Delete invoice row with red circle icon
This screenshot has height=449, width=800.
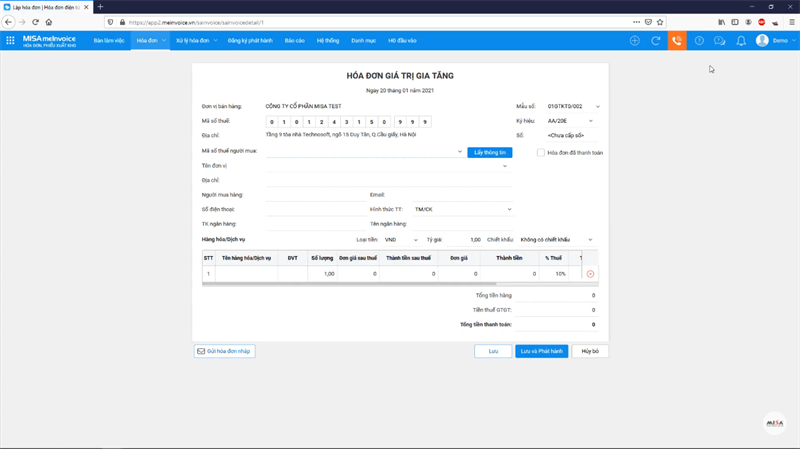(590, 273)
